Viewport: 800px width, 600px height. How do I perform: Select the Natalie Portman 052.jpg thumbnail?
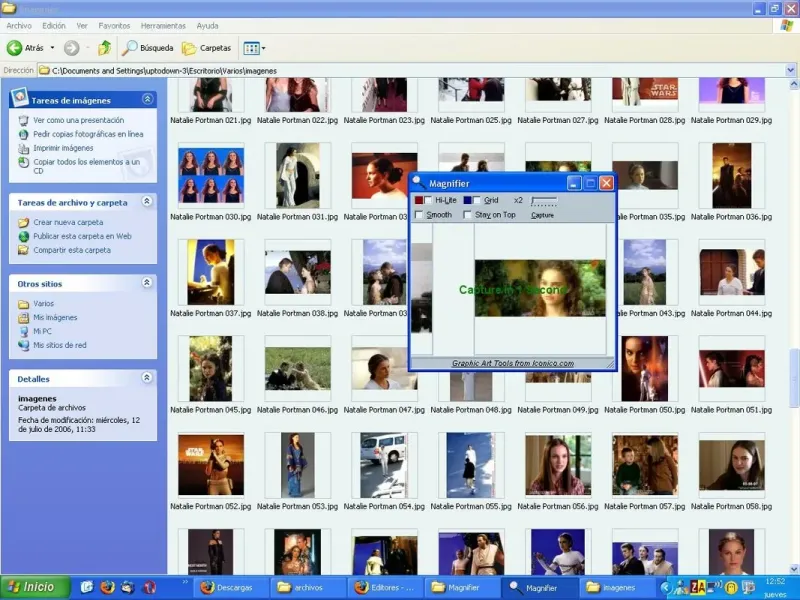211,465
